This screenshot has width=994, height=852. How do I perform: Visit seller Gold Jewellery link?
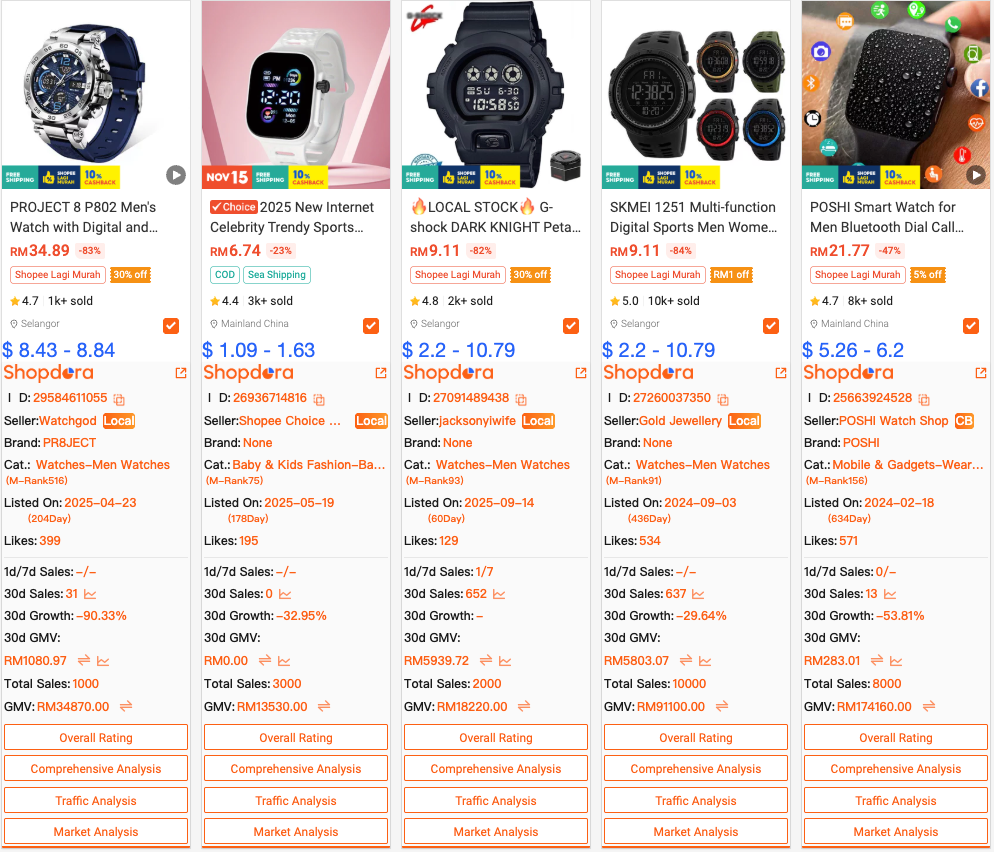(680, 421)
